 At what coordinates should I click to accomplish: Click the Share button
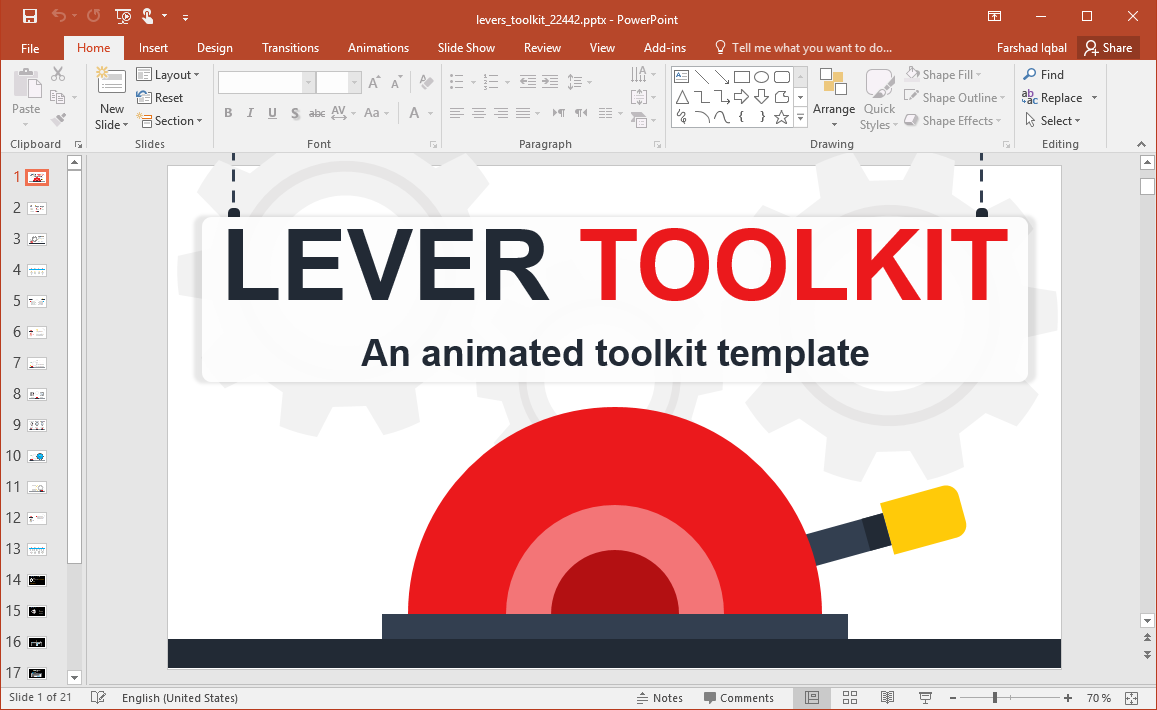click(x=1108, y=47)
